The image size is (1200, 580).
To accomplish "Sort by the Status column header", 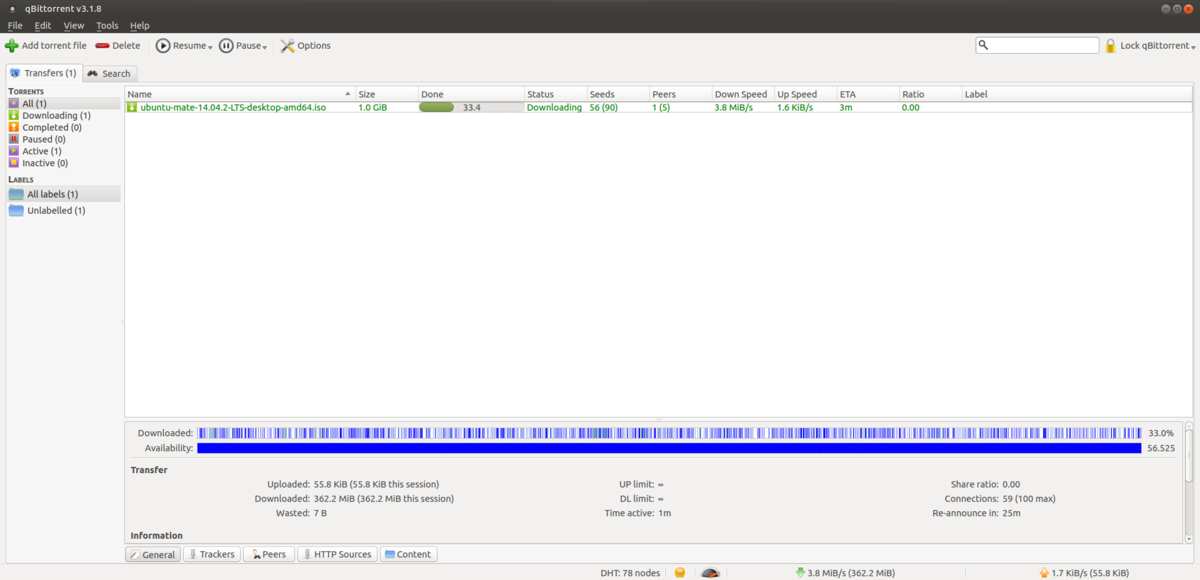I will click(555, 94).
